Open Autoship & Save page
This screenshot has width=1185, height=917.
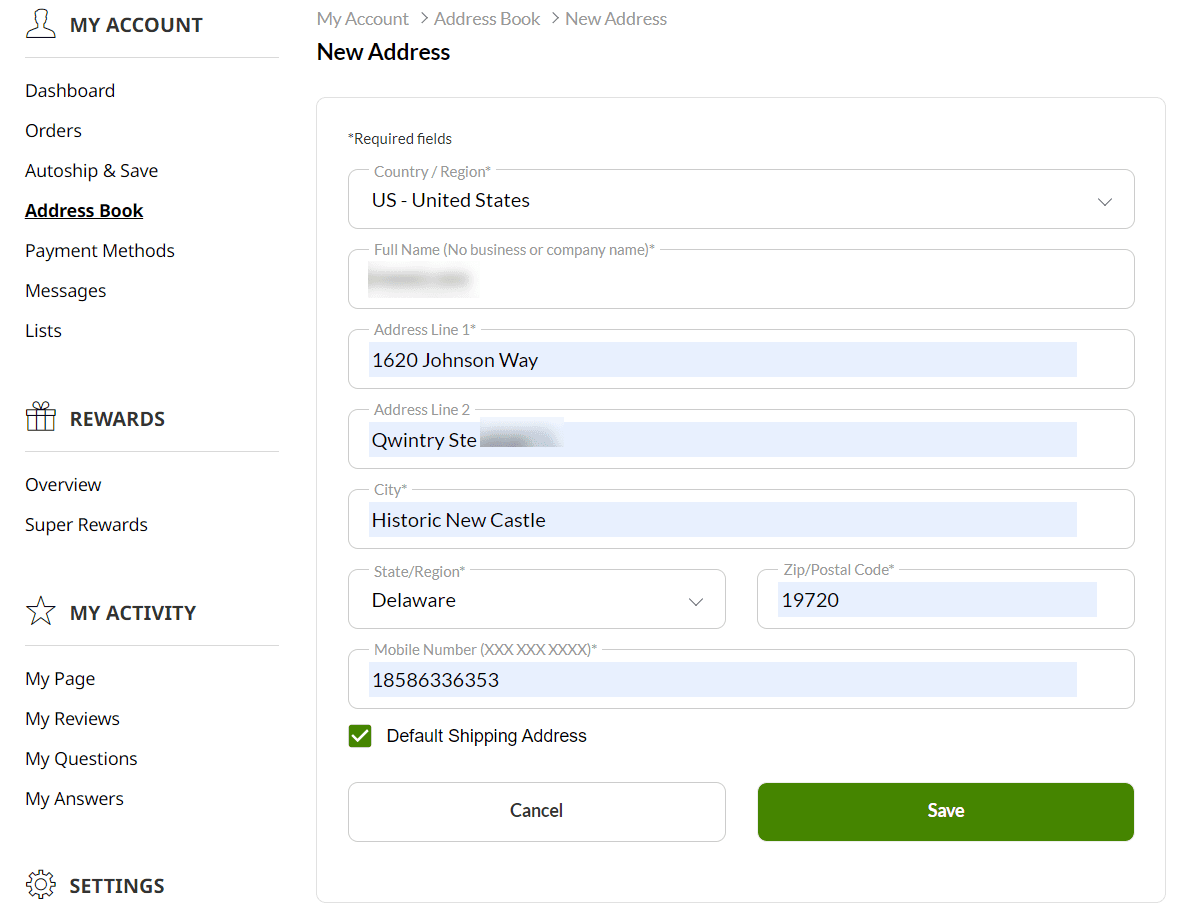[x=92, y=171]
